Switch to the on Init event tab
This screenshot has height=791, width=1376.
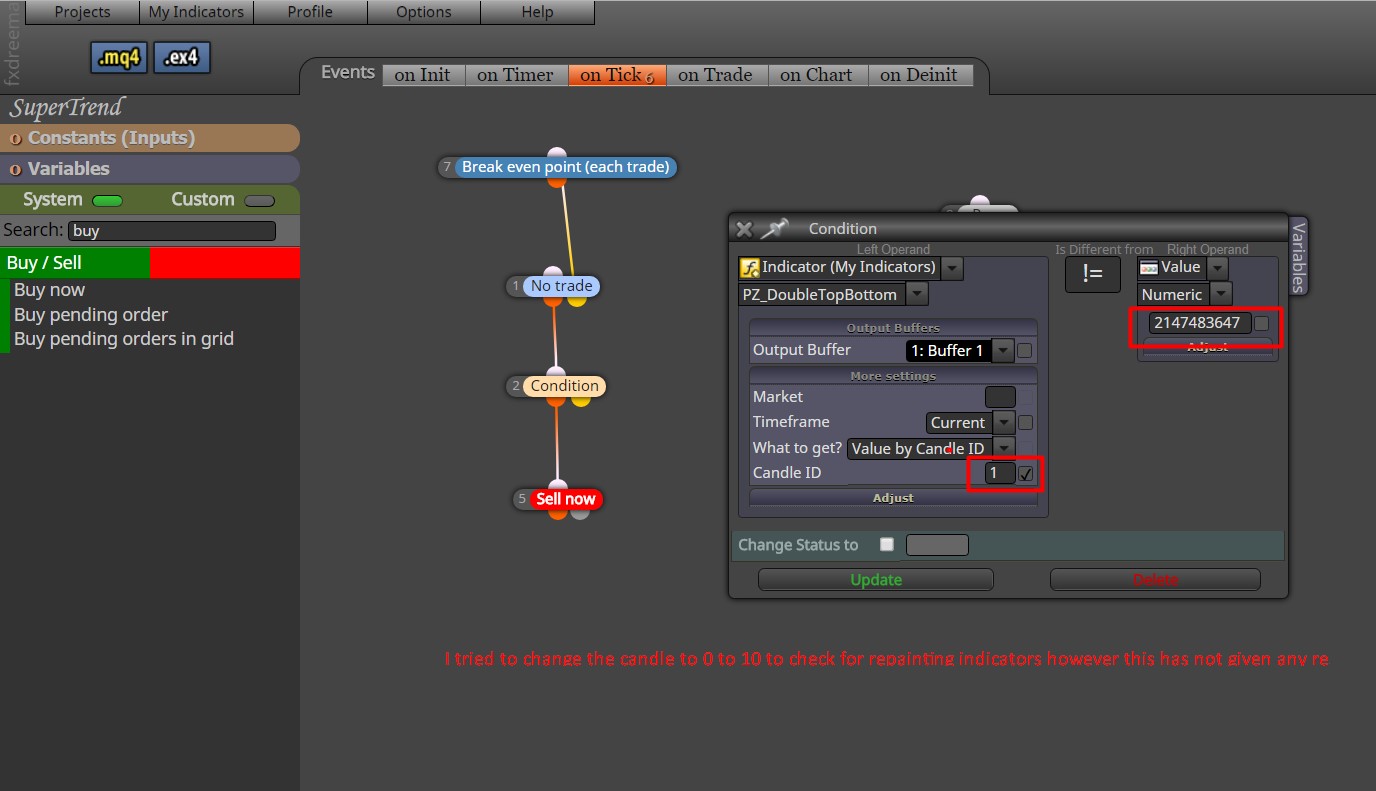click(423, 75)
